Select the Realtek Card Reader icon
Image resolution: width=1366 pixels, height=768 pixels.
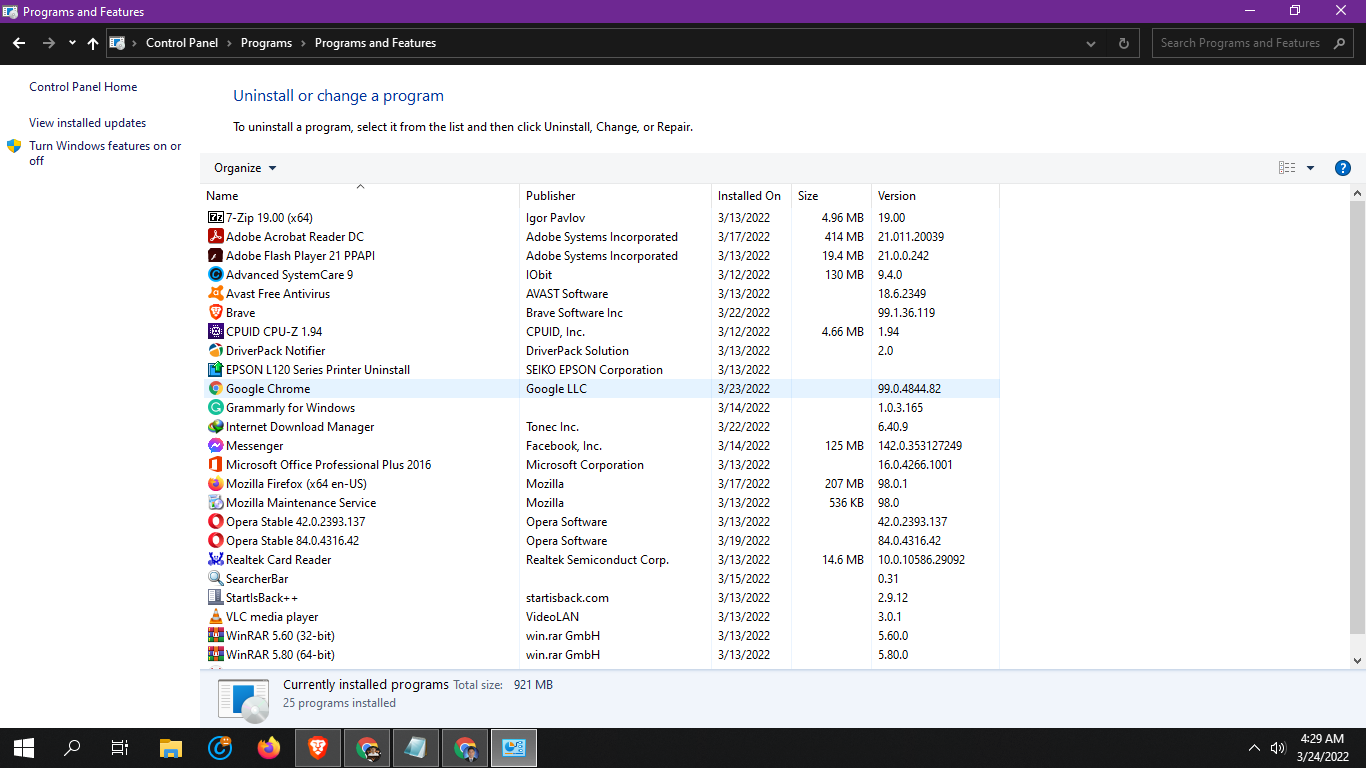coord(215,559)
